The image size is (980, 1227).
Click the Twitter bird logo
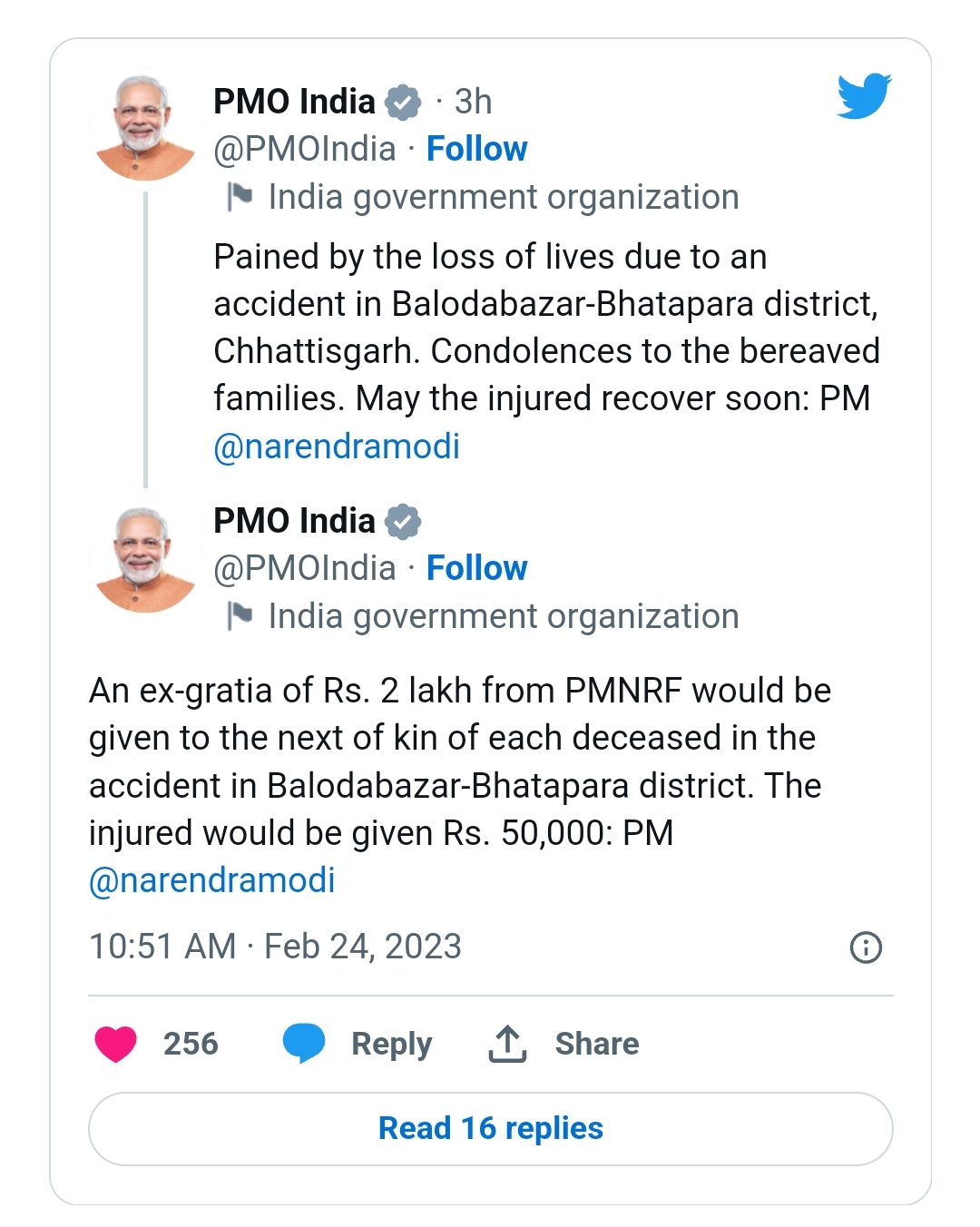(x=864, y=96)
